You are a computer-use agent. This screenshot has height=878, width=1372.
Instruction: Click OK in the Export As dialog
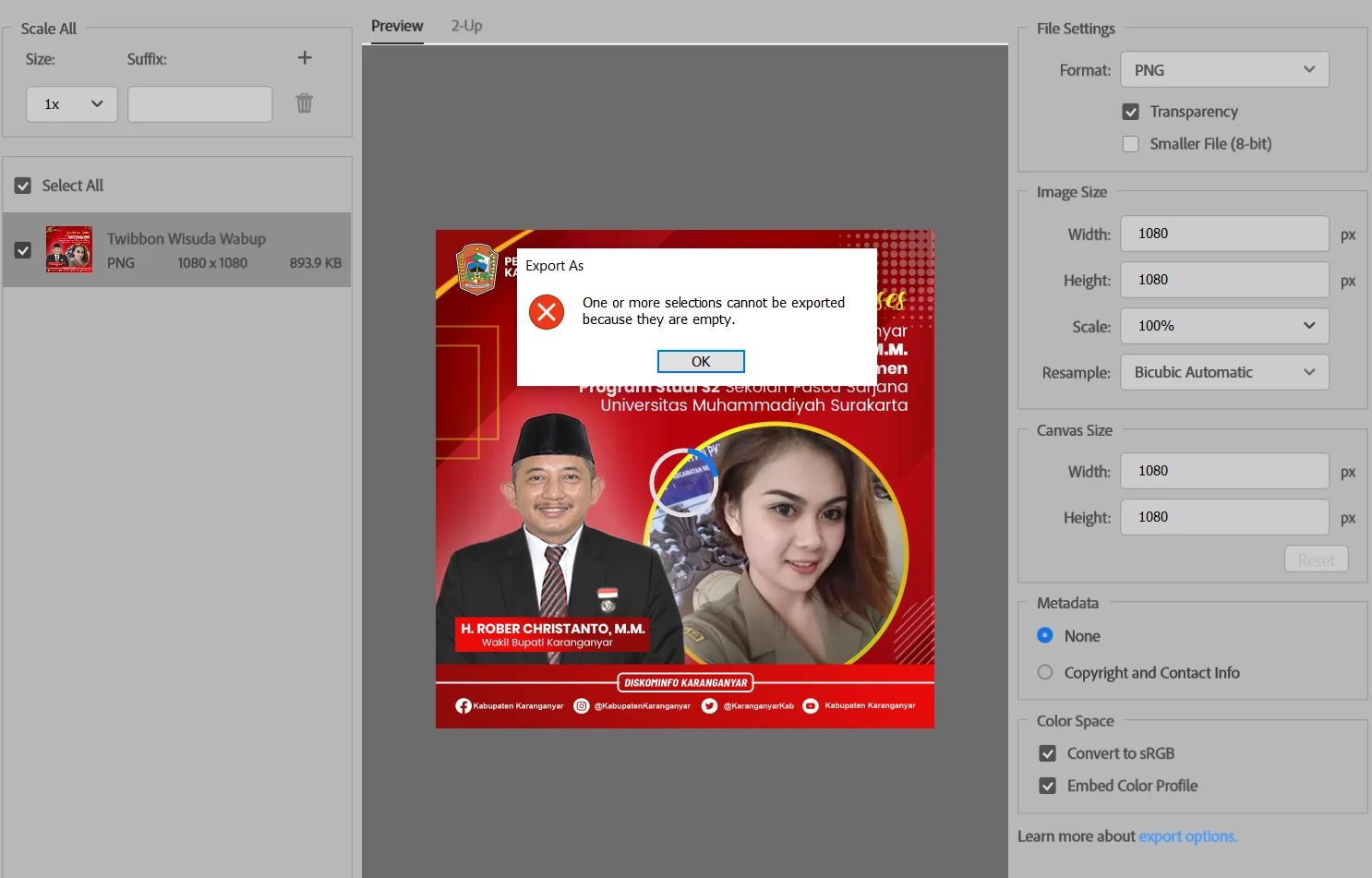pyautogui.click(x=701, y=361)
